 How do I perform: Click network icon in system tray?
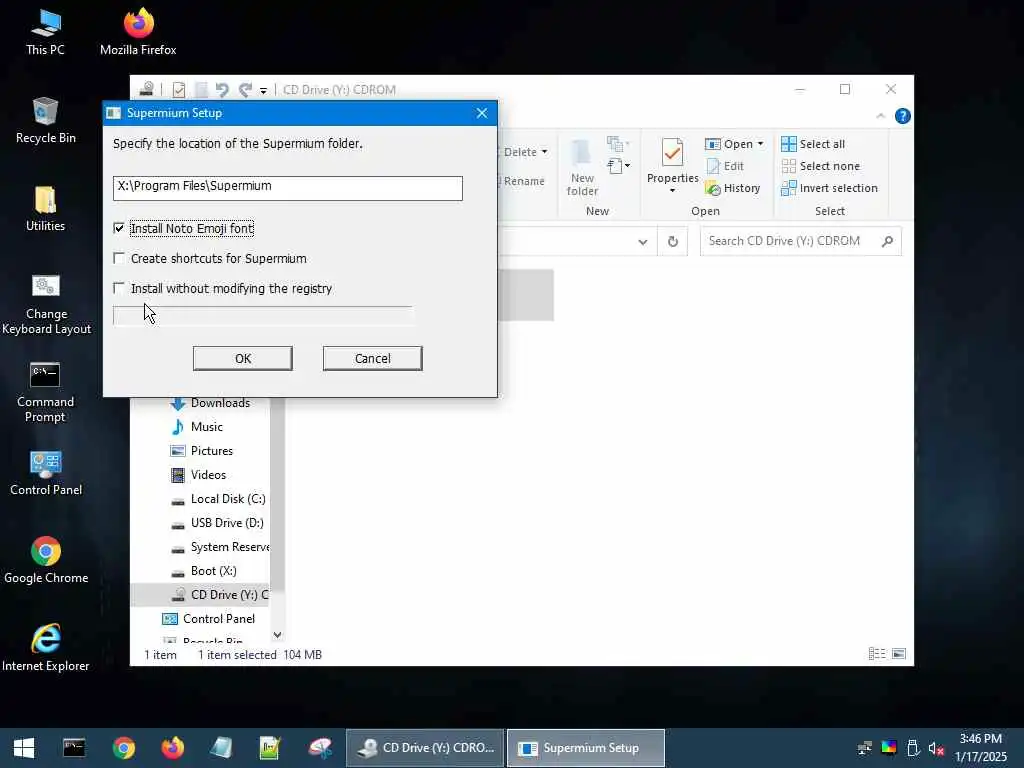(x=865, y=748)
